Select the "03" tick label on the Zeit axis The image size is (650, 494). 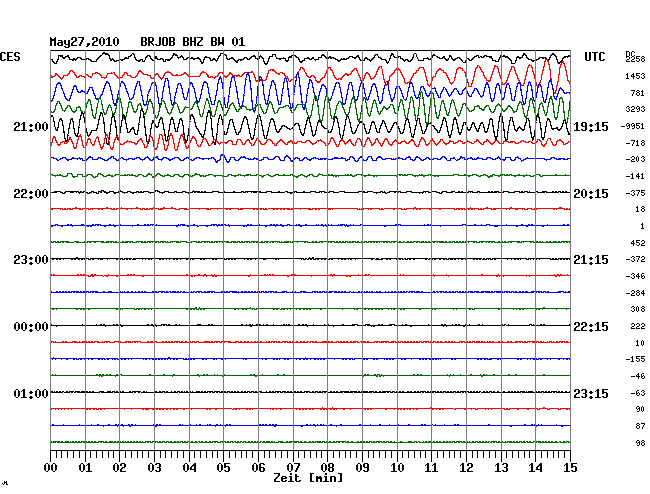tap(154, 468)
